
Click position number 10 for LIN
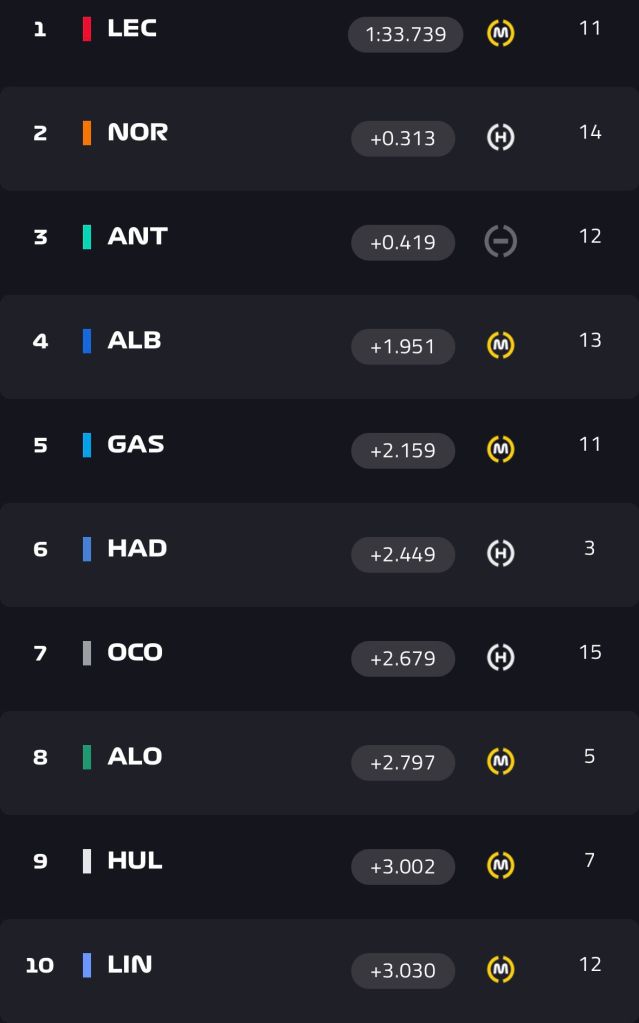(39, 965)
